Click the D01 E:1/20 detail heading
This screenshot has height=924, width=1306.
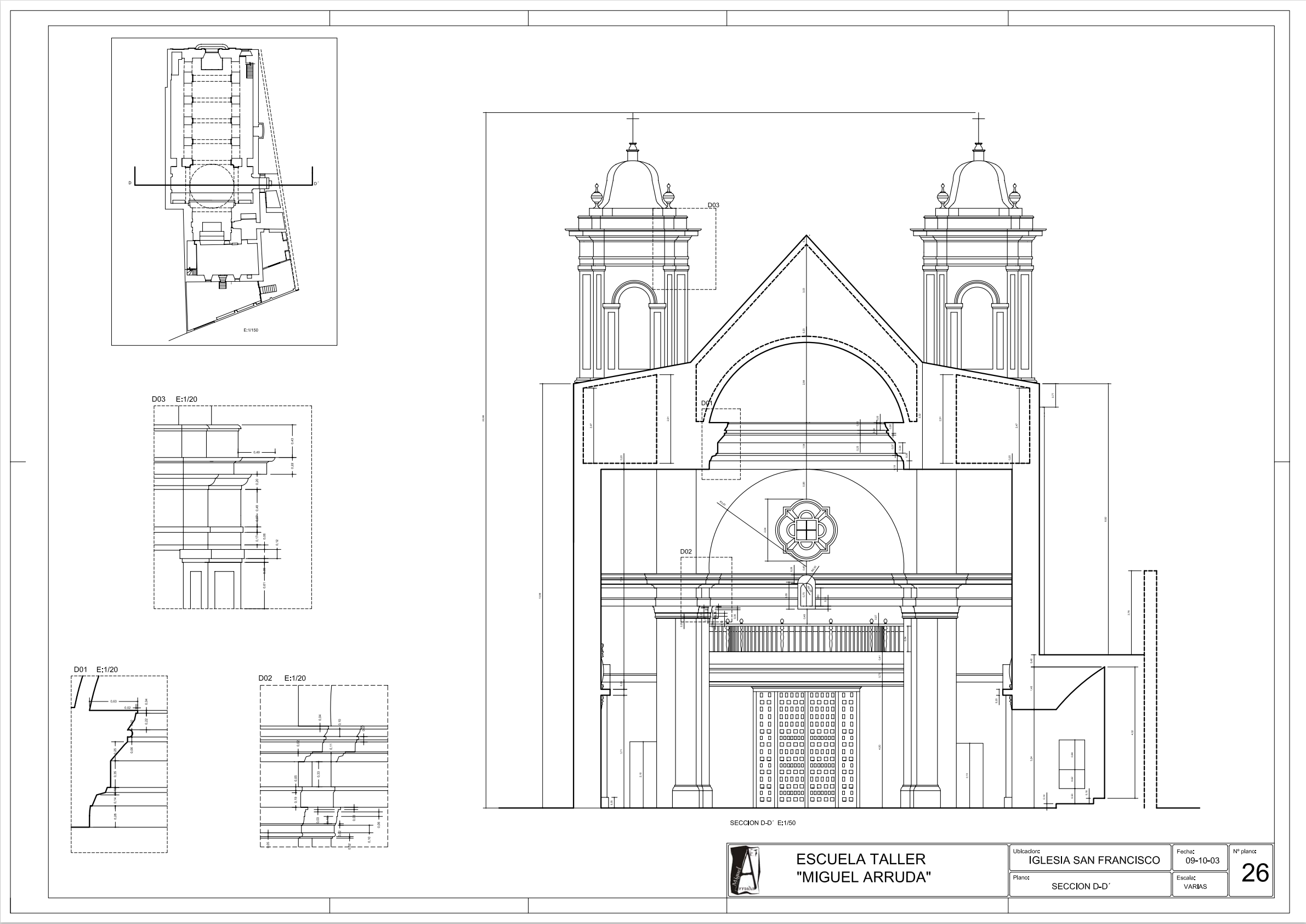click(95, 670)
